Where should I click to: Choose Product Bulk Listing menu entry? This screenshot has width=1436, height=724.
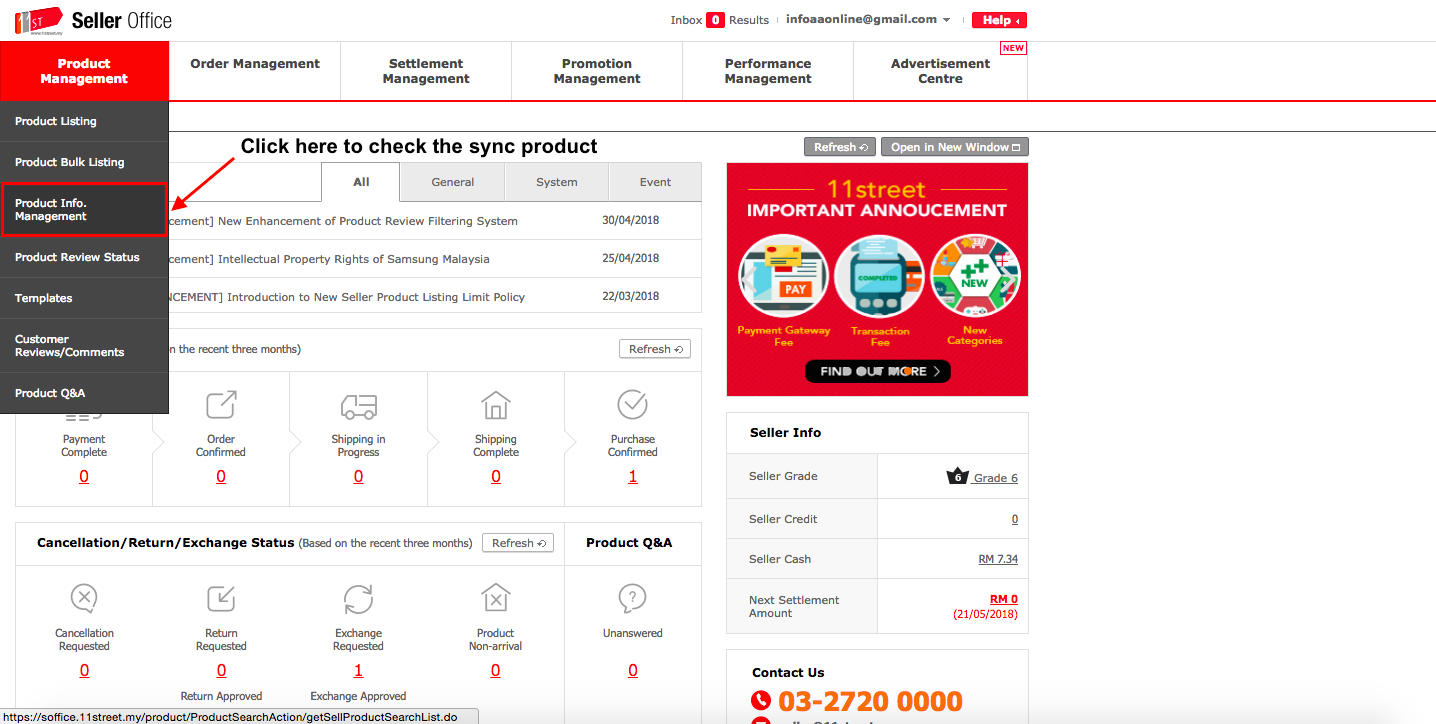click(84, 162)
